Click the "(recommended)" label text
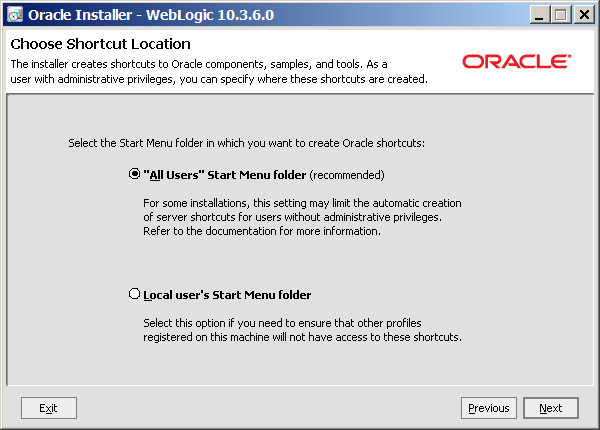This screenshot has width=600, height=430. tap(347, 175)
